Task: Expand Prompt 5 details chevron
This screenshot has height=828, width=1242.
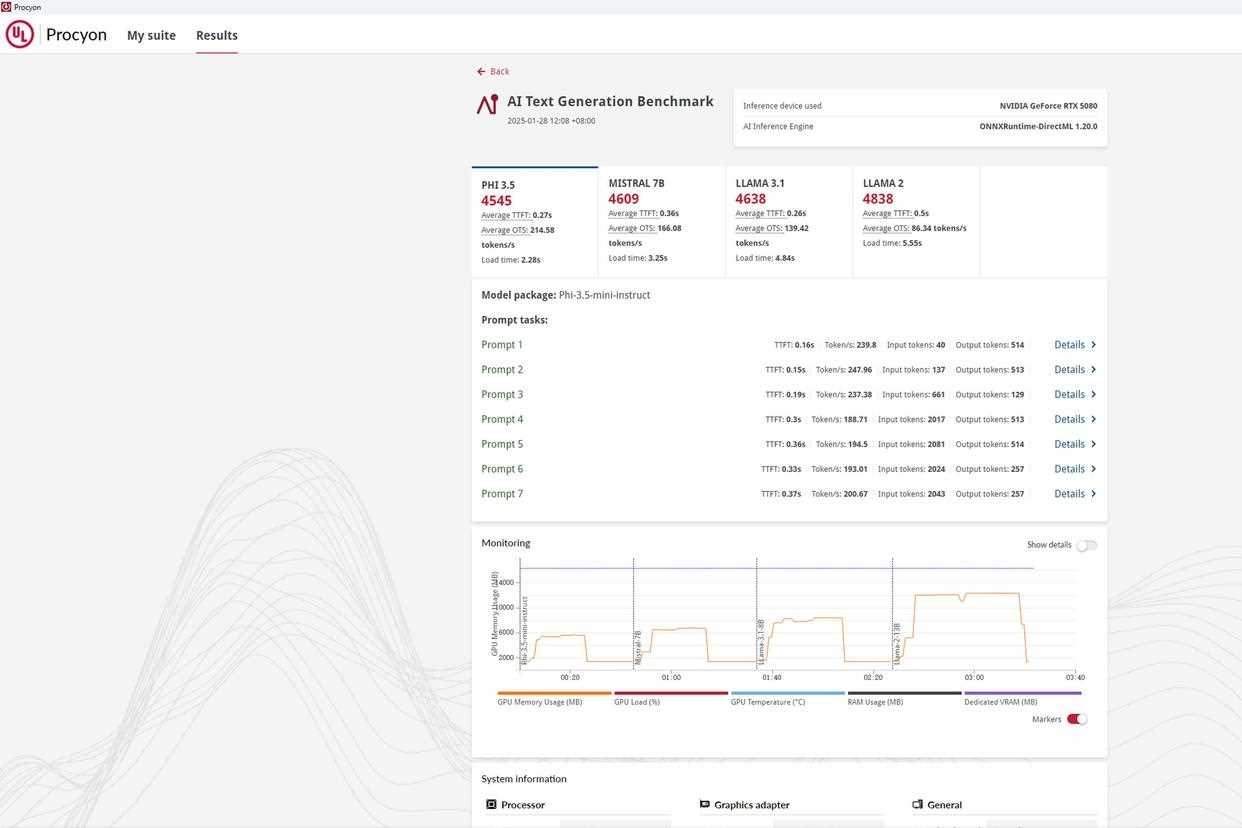Action: [x=1094, y=445]
